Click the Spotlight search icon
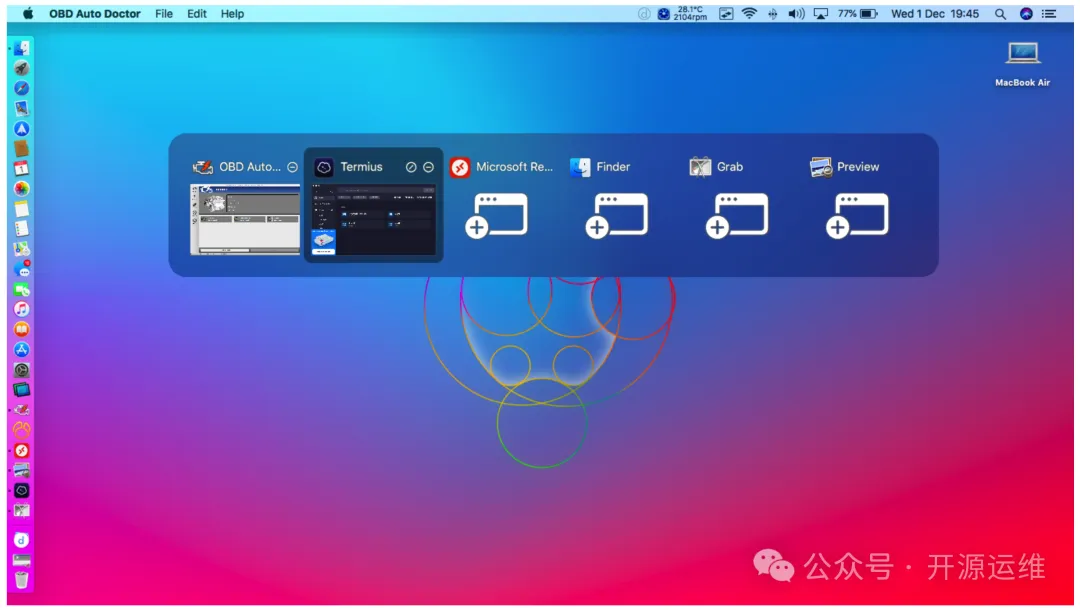The image size is (1080, 610). (x=1000, y=14)
